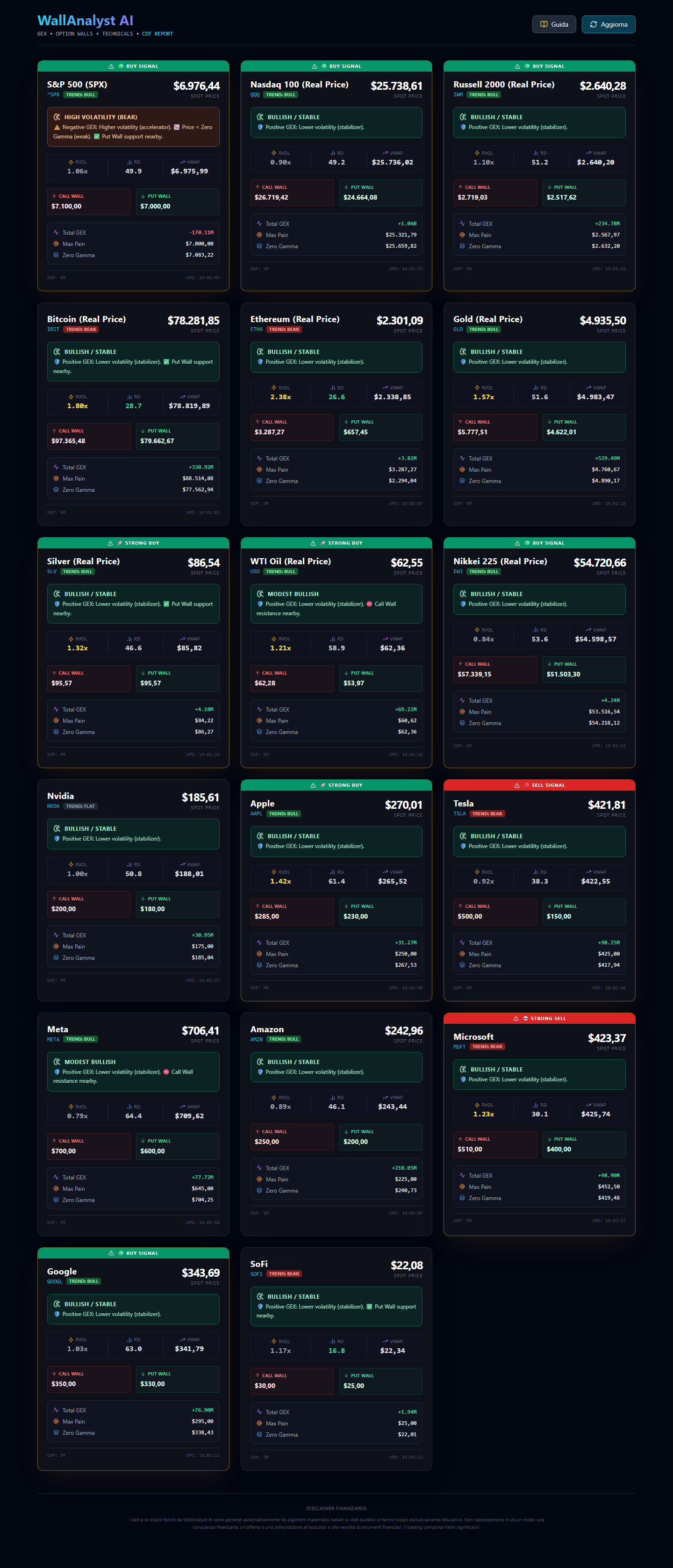
Task: Open the Guida button
Action: pyautogui.click(x=554, y=24)
